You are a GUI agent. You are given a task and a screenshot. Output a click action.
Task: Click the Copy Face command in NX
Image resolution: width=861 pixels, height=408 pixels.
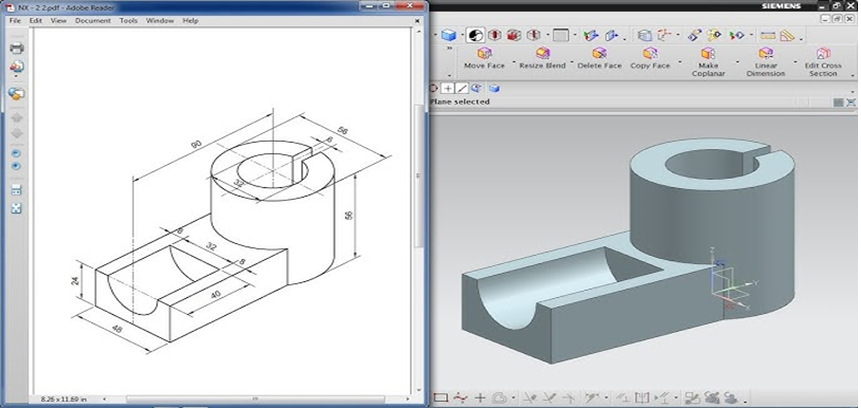tap(650, 58)
